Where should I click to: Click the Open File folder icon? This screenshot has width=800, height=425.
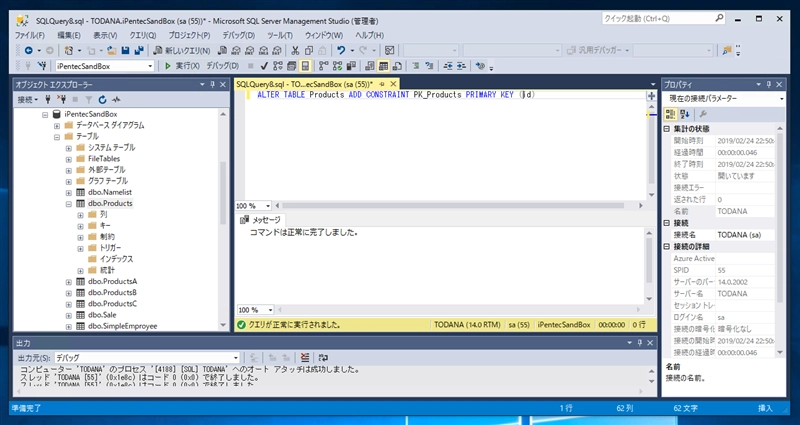click(111, 51)
